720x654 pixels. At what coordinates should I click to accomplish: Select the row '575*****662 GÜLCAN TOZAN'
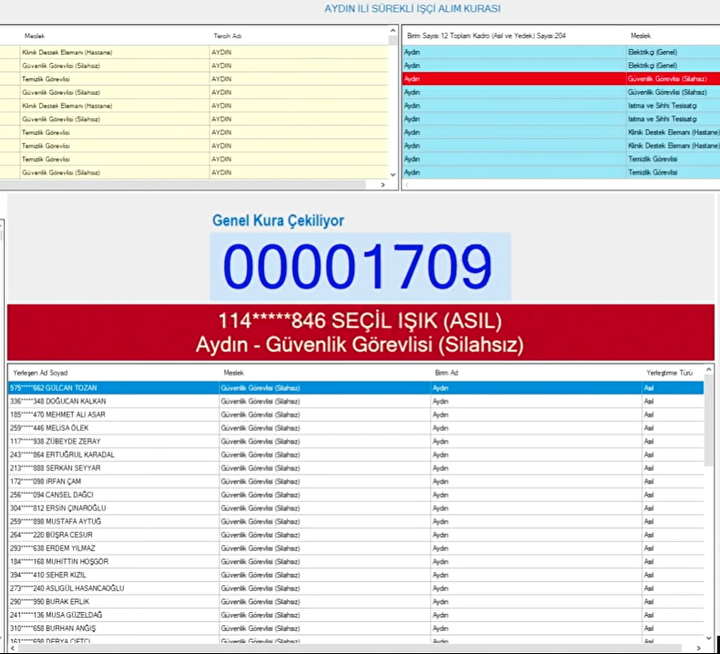[356, 388]
